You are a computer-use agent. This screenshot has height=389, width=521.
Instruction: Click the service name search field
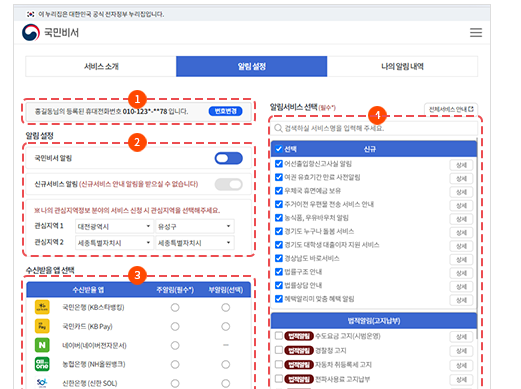click(x=374, y=128)
